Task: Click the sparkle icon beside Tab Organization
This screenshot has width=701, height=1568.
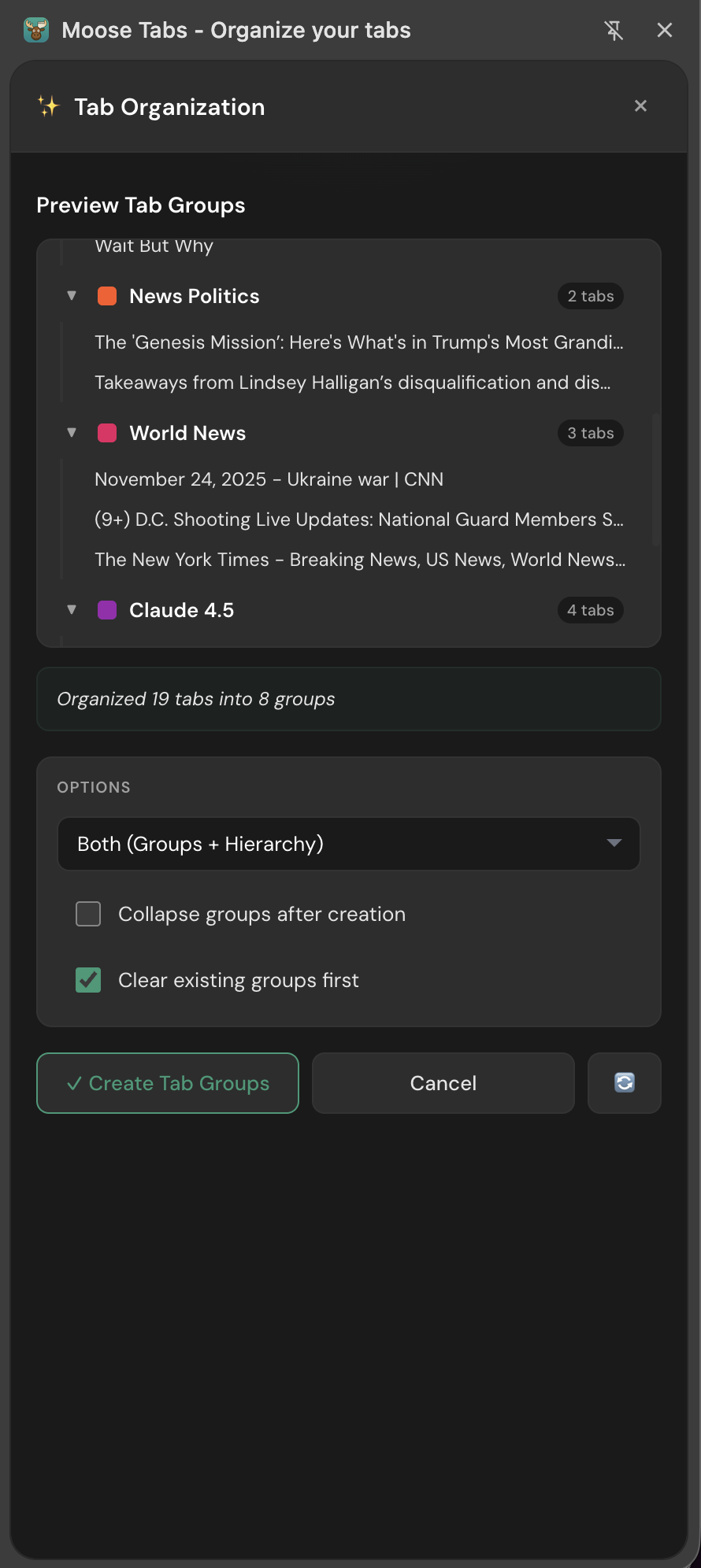Action: point(49,106)
